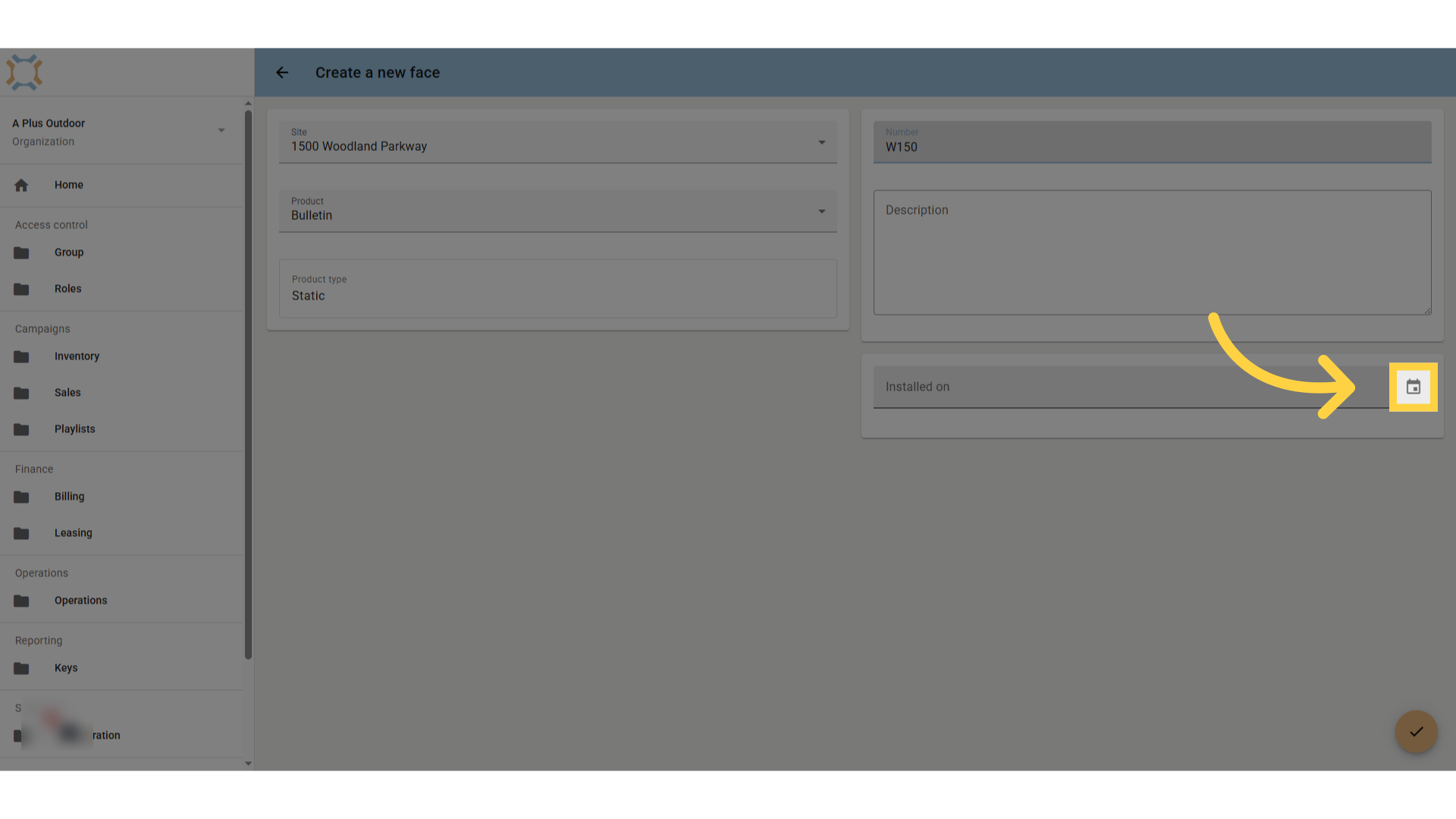This screenshot has height=819, width=1456.
Task: Click the back arrow in header
Action: tap(282, 73)
